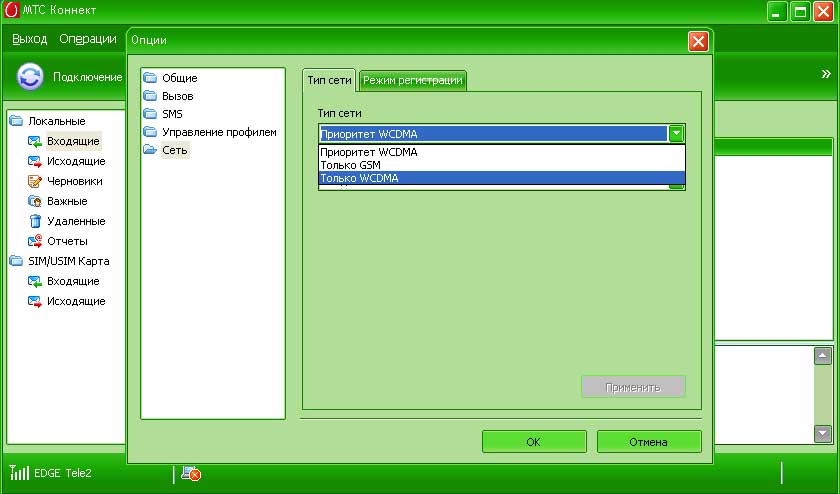The image size is (840, 494).
Task: Click the Применить button
Action: pos(633,387)
